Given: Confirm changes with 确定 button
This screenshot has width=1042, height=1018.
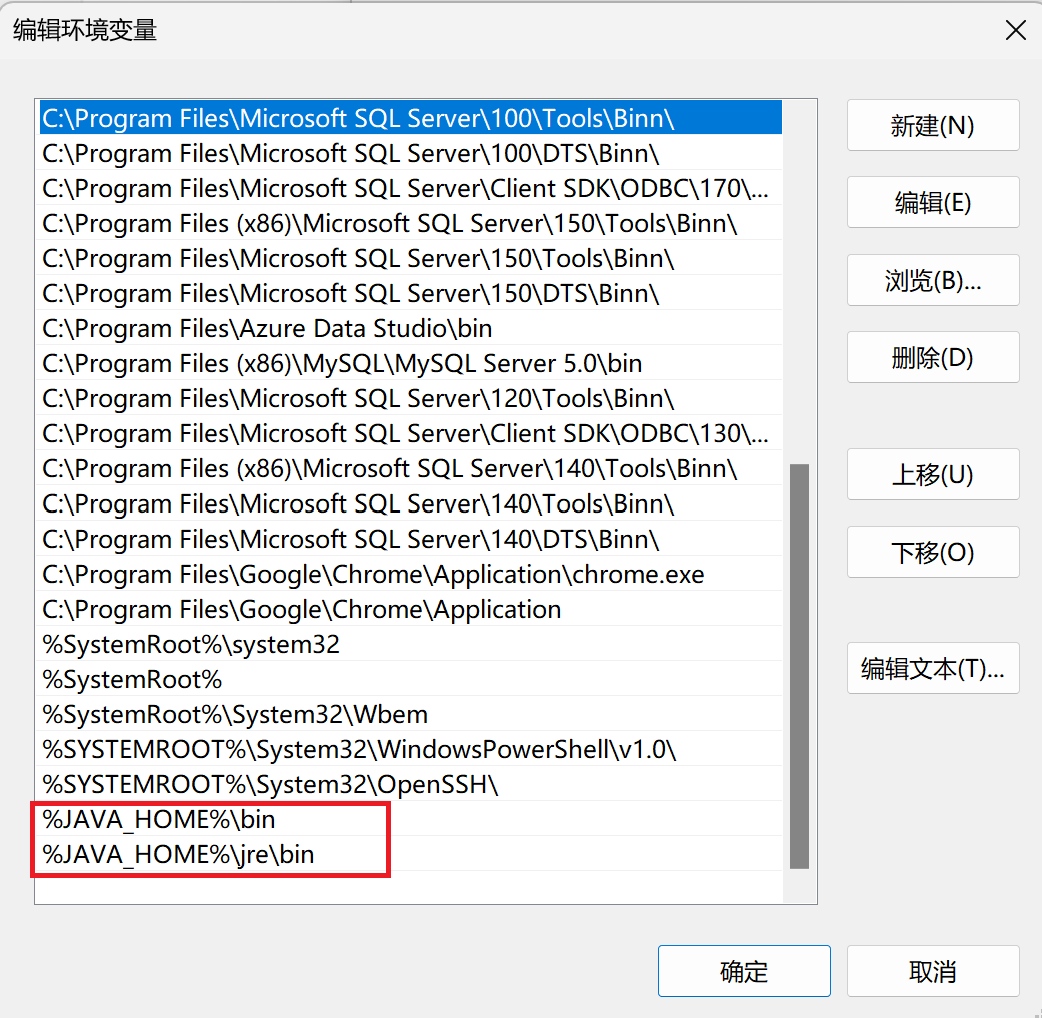Looking at the screenshot, I should tap(744, 971).
